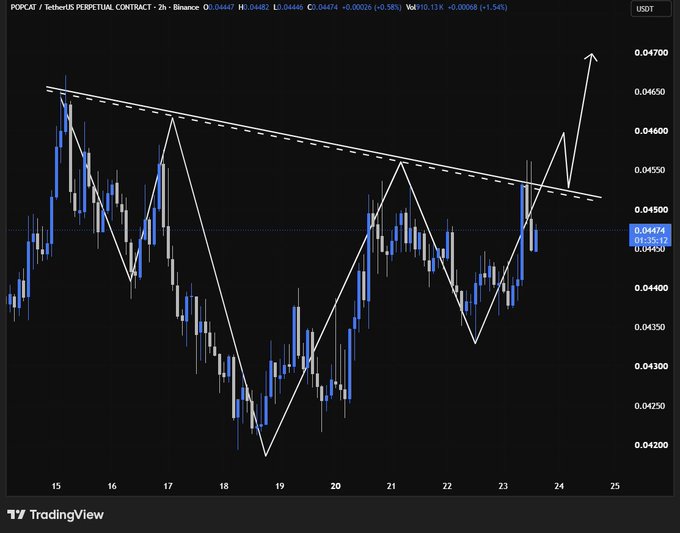
Task: Click date label 22 on time axis
Action: [x=447, y=486]
